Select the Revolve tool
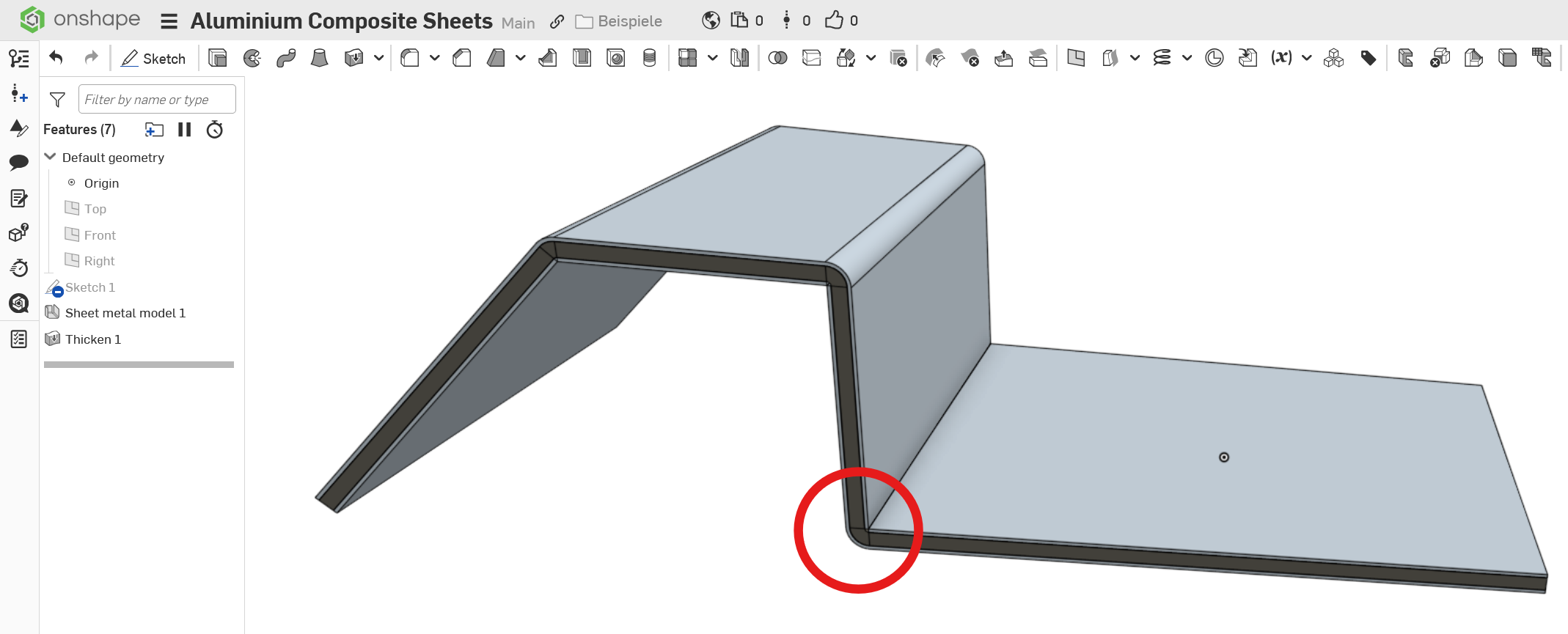 [252, 58]
